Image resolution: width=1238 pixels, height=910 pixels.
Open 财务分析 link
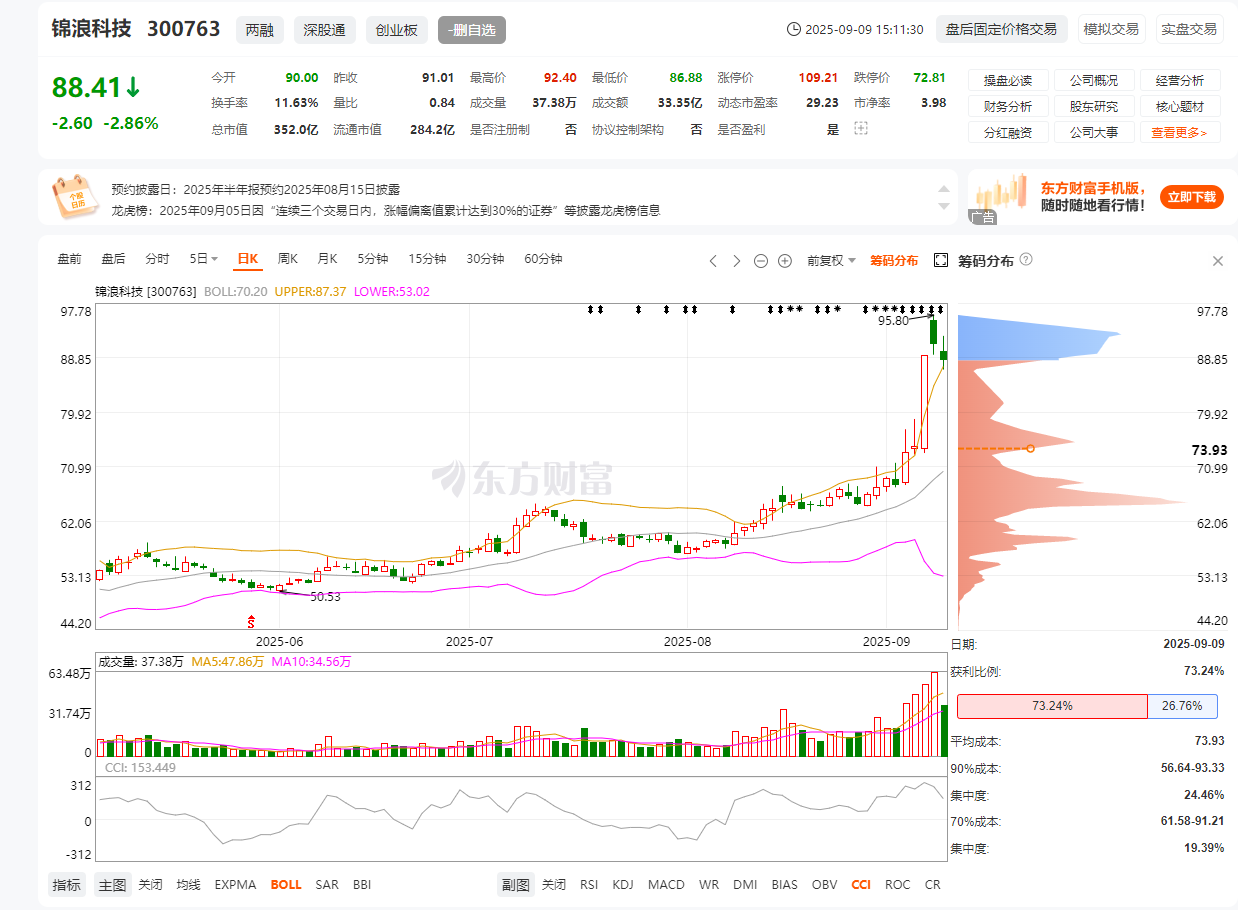(1008, 107)
